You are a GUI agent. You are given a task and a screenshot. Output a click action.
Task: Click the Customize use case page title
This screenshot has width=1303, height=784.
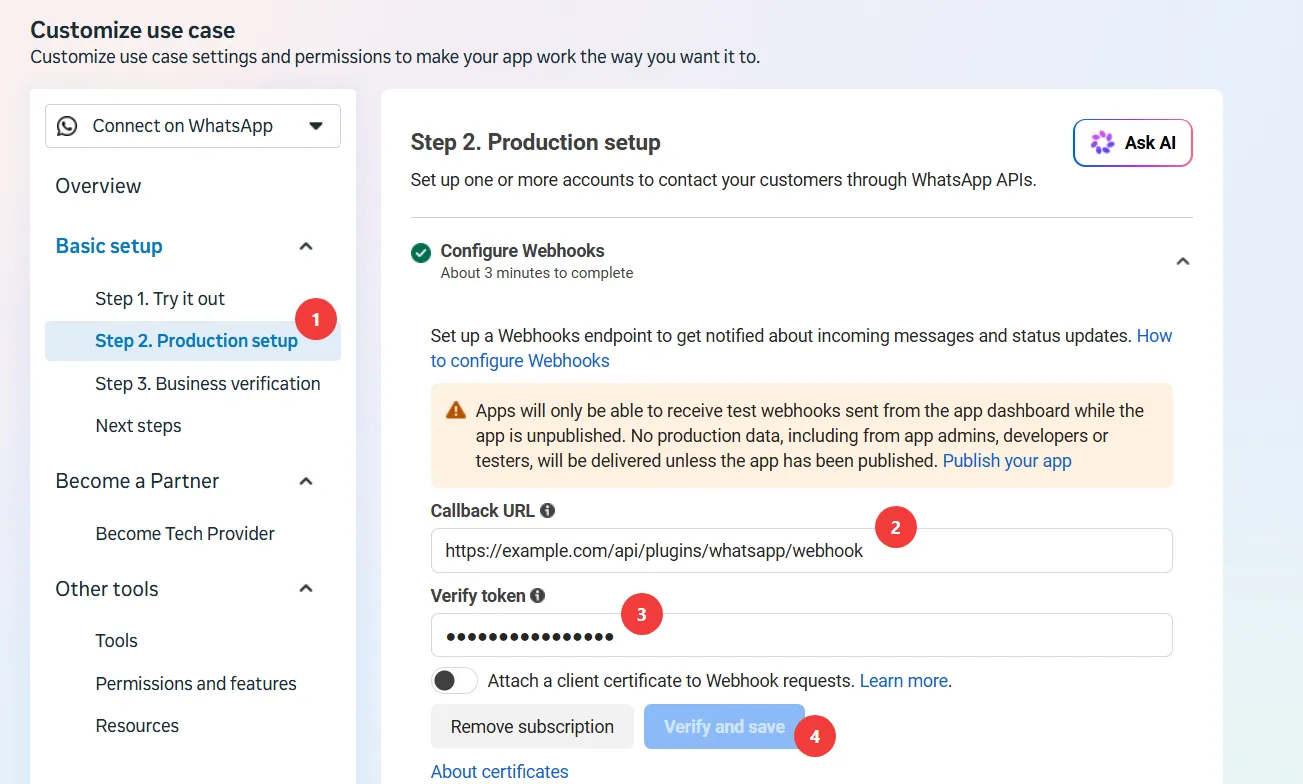click(x=133, y=31)
